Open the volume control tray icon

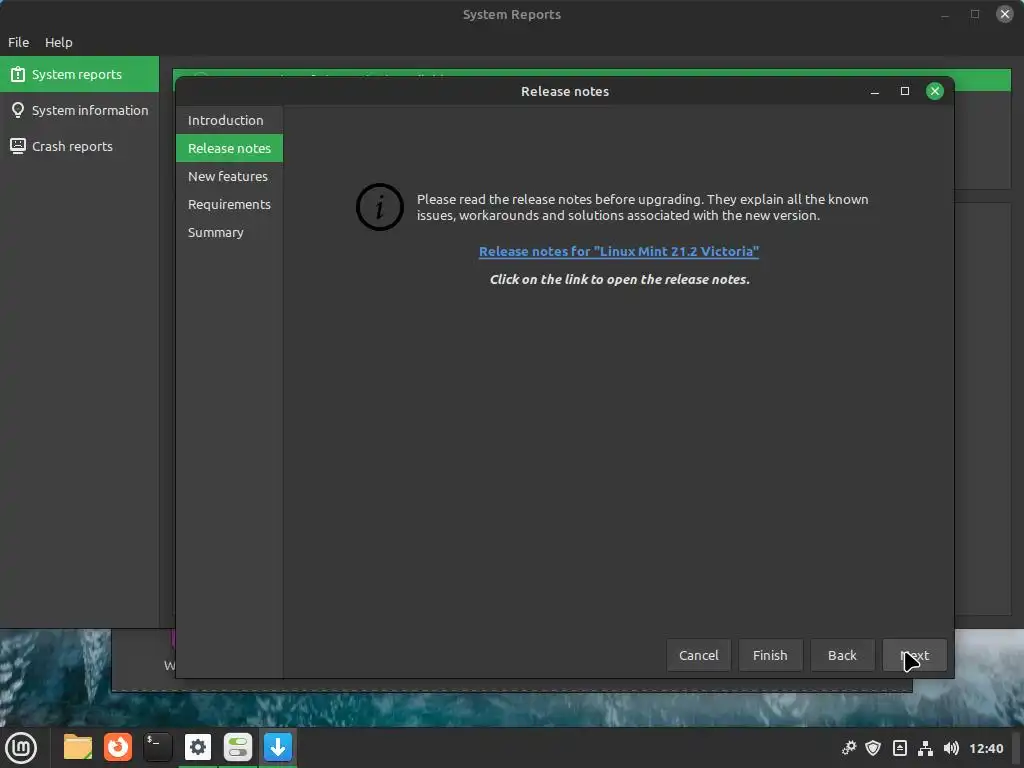click(952, 748)
